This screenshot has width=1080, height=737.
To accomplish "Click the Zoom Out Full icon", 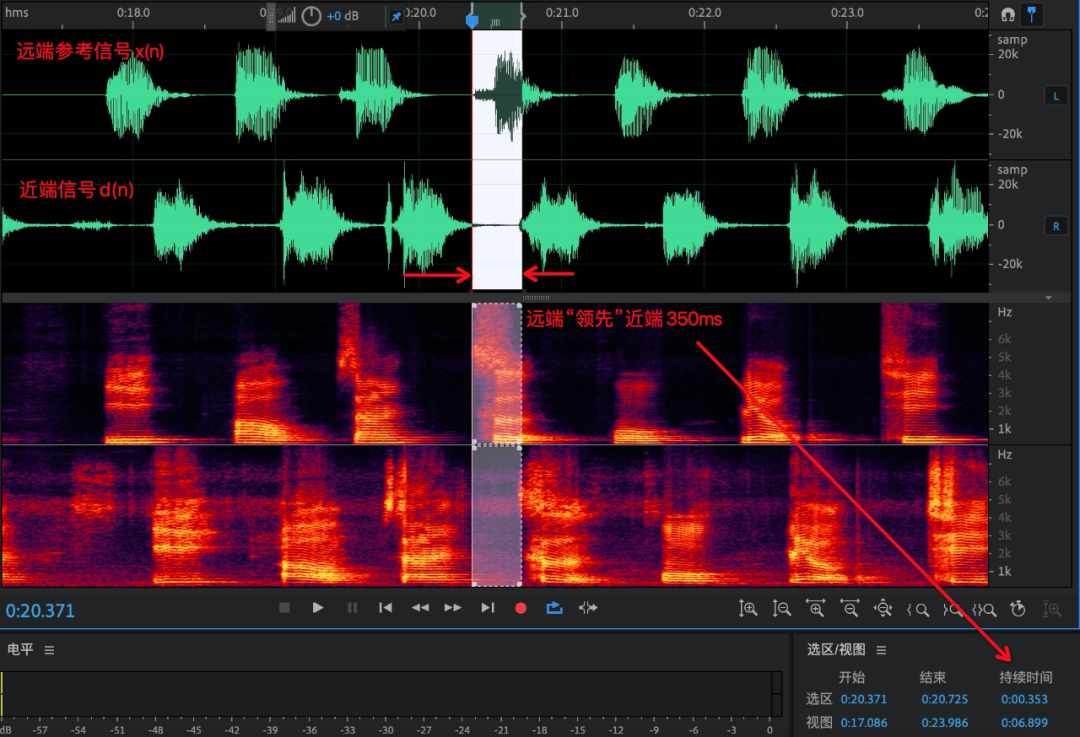I will pyautogui.click(x=883, y=608).
